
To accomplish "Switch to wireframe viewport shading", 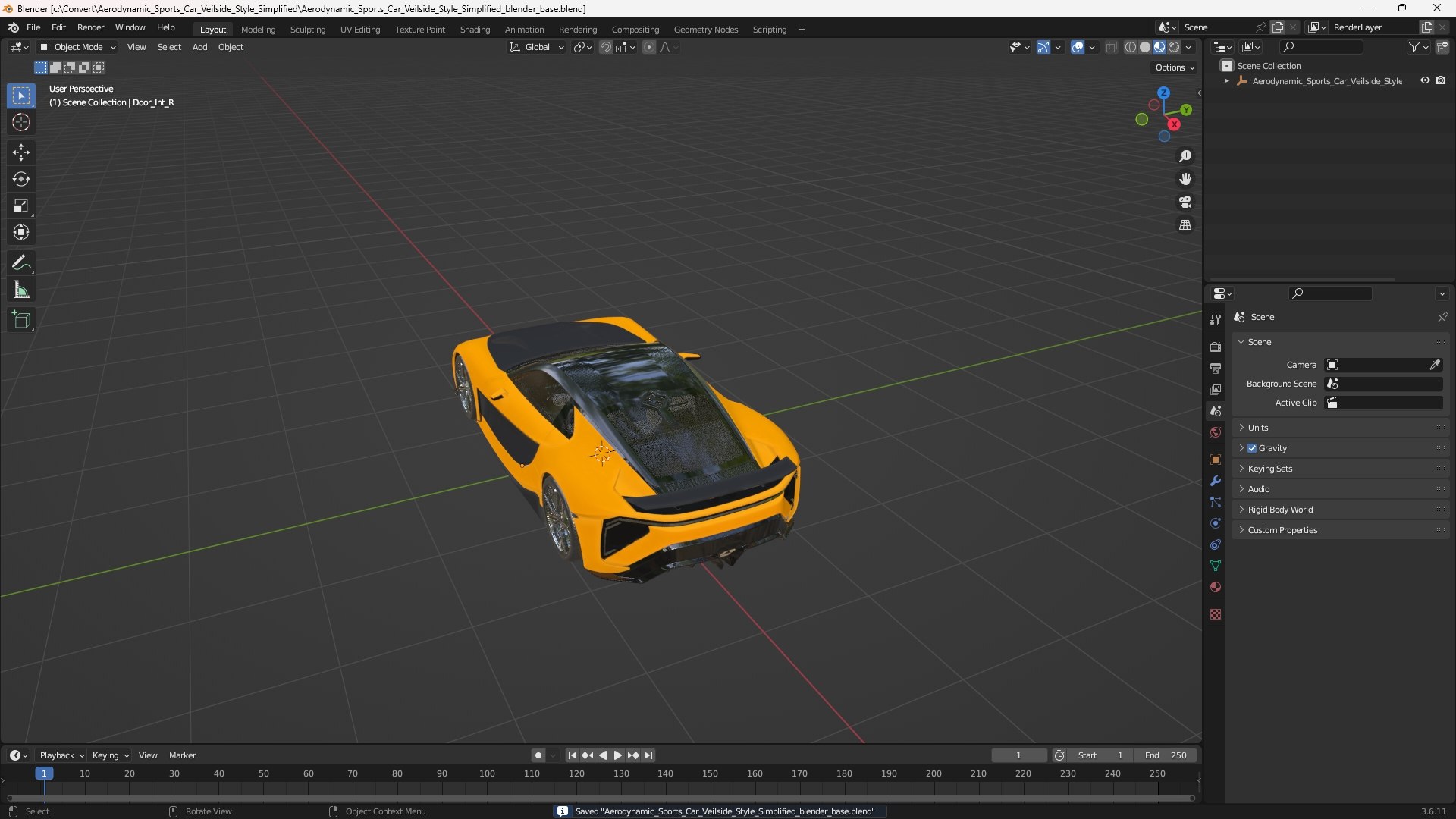I will tap(1131, 47).
